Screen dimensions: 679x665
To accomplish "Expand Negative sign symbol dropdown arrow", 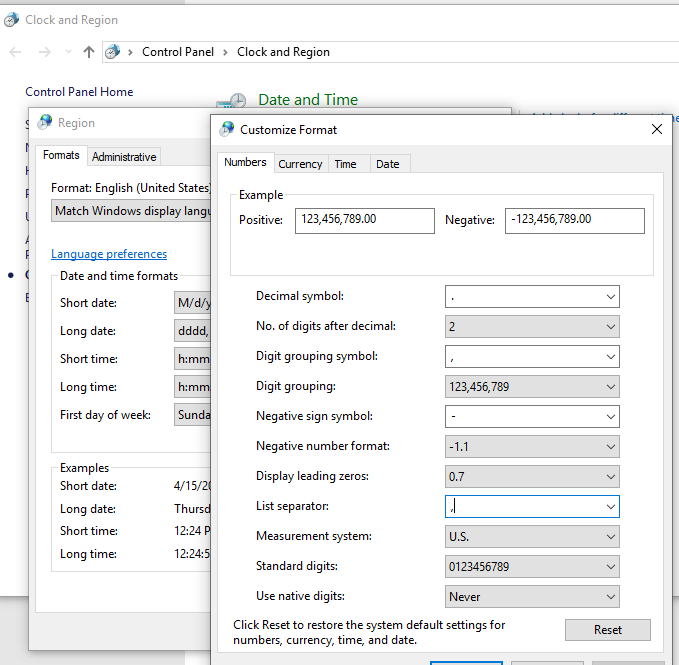I will pyautogui.click(x=611, y=416).
